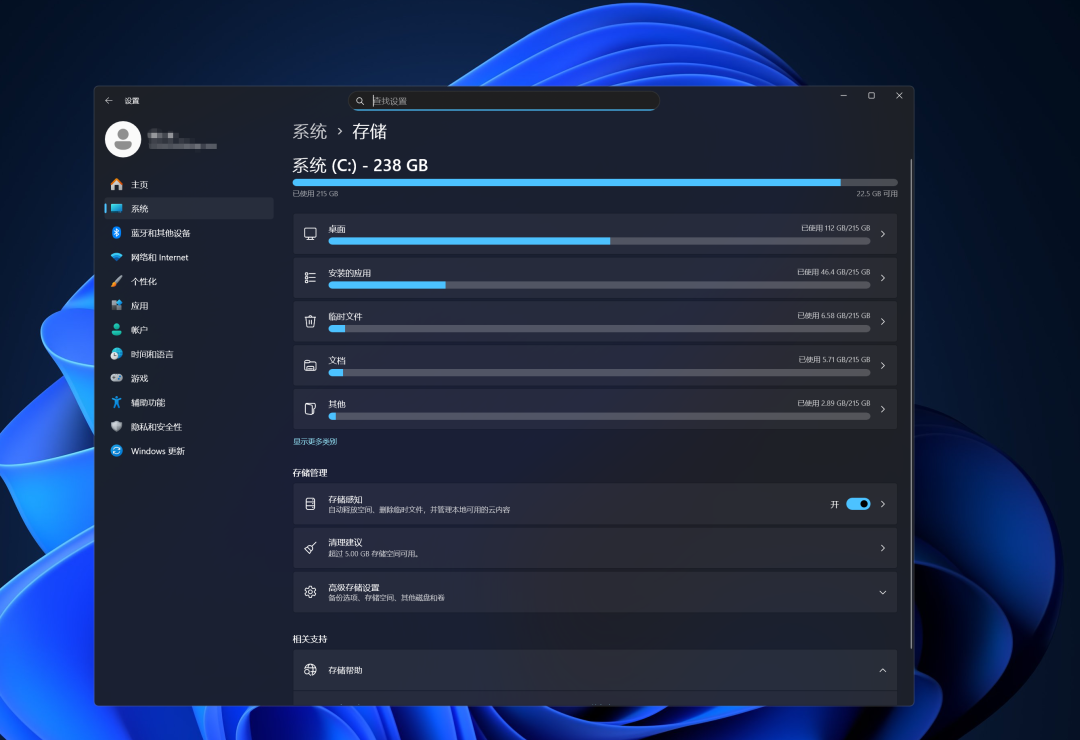Image resolution: width=1080 pixels, height=740 pixels.
Task: Click the 网络和 Internet wifi icon
Action: (116, 257)
